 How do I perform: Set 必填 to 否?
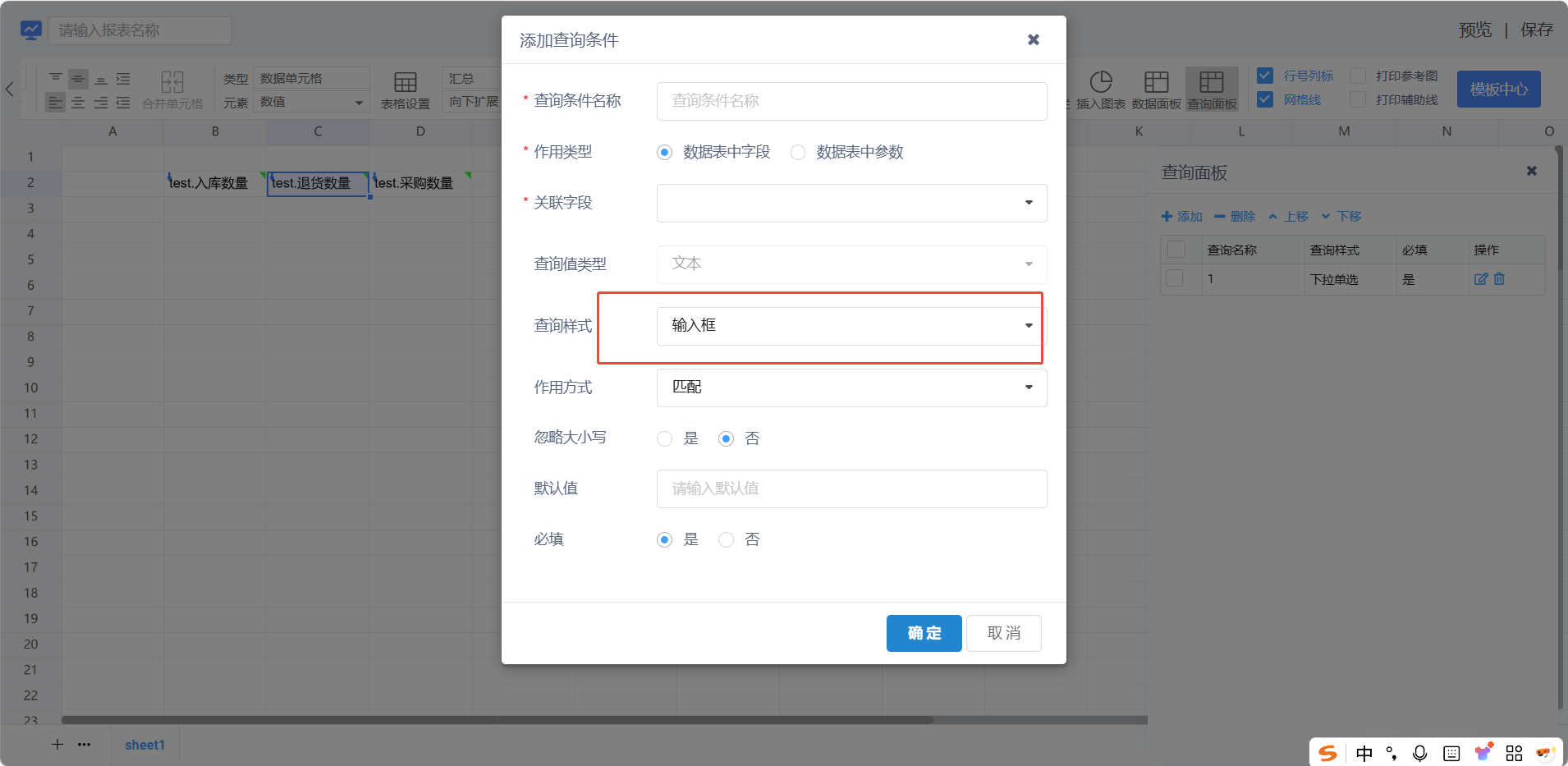[726, 540]
